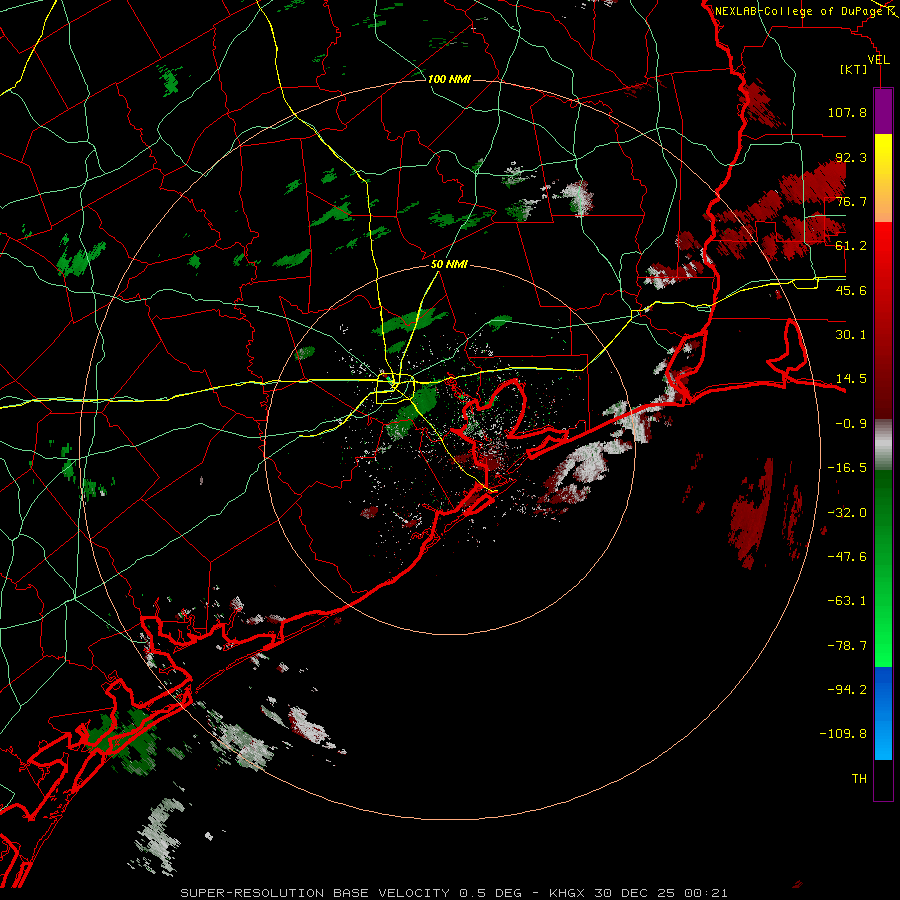
Task: Click the [KT] units label
Action: pos(854,69)
